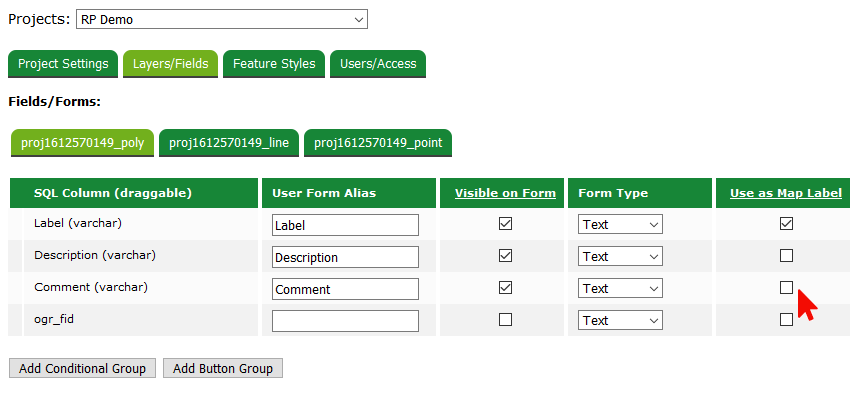
Task: Select the proj1612570149_point layer tab
Action: (x=378, y=143)
